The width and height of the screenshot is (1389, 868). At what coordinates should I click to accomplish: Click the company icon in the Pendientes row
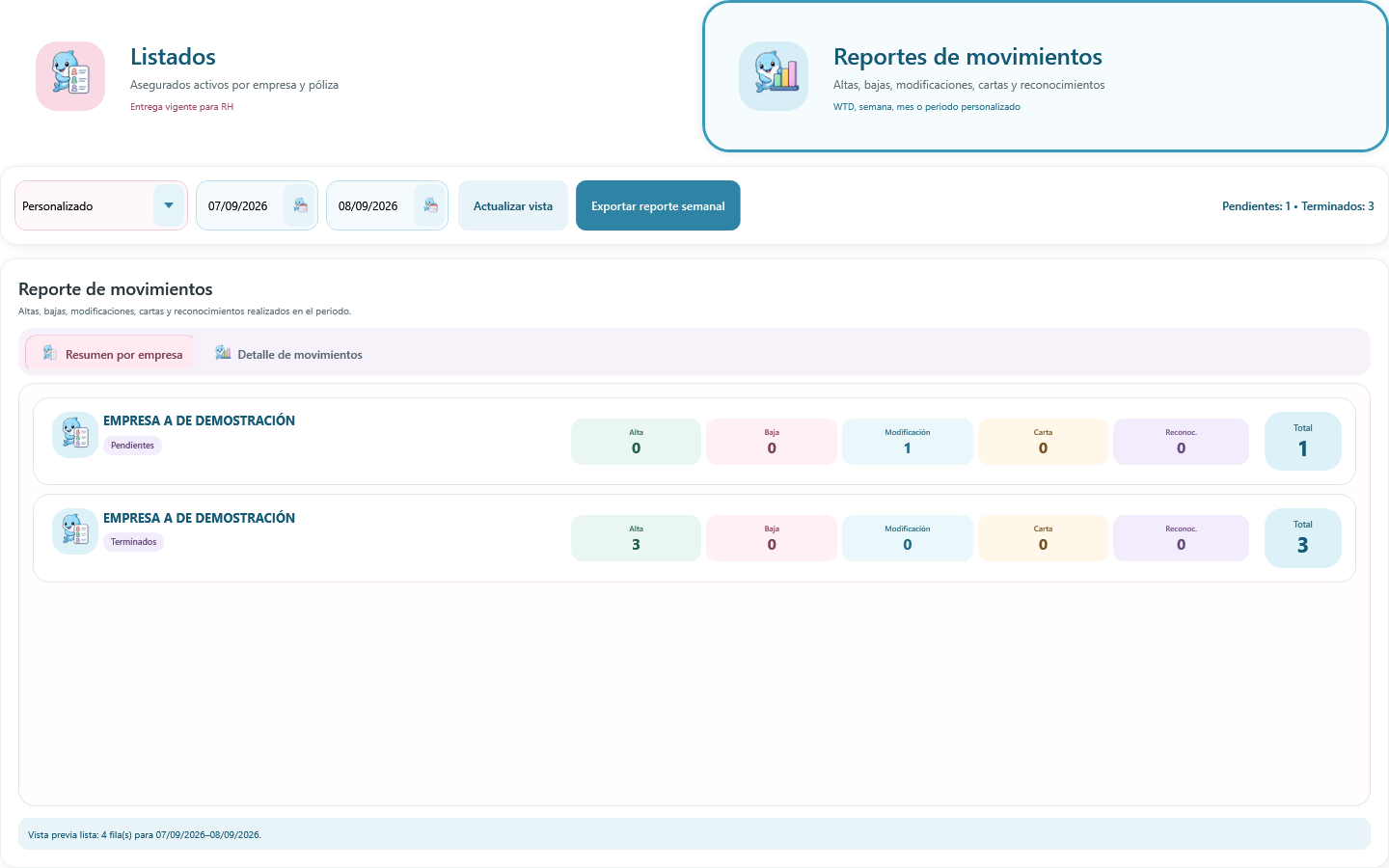pyautogui.click(x=75, y=435)
